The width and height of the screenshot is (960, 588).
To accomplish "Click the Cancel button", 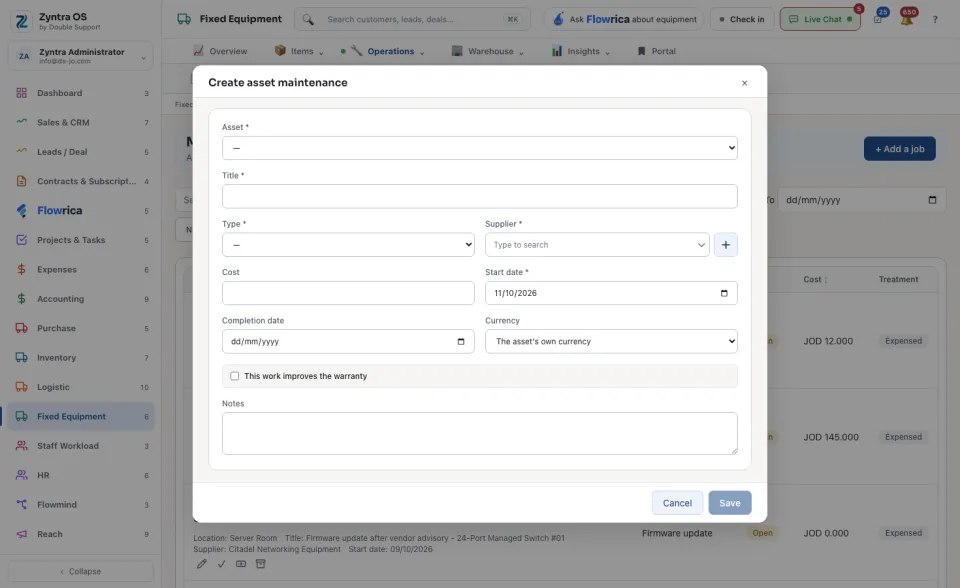I will click(677, 503).
